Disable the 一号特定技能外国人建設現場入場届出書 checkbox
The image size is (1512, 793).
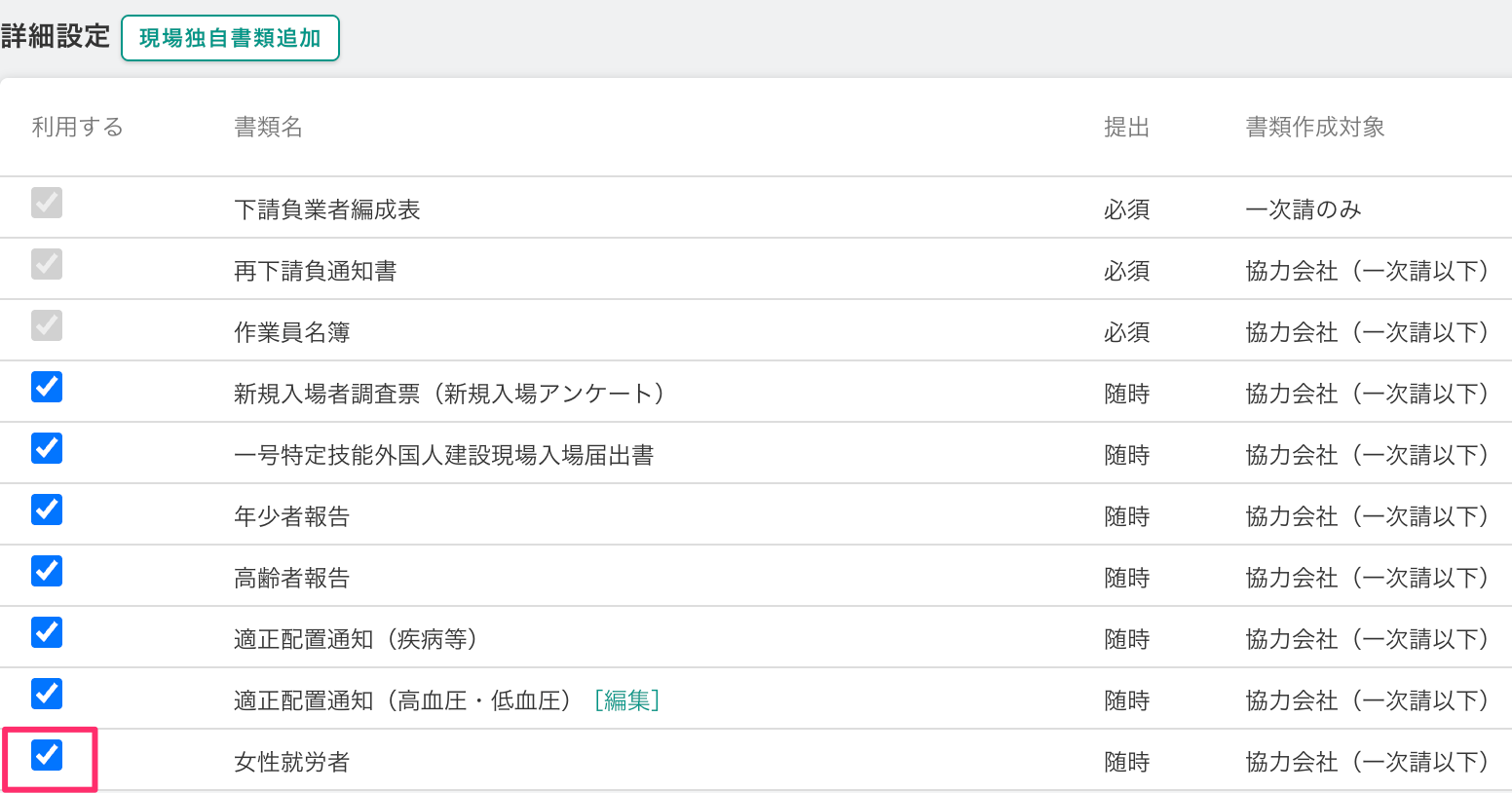pos(47,448)
